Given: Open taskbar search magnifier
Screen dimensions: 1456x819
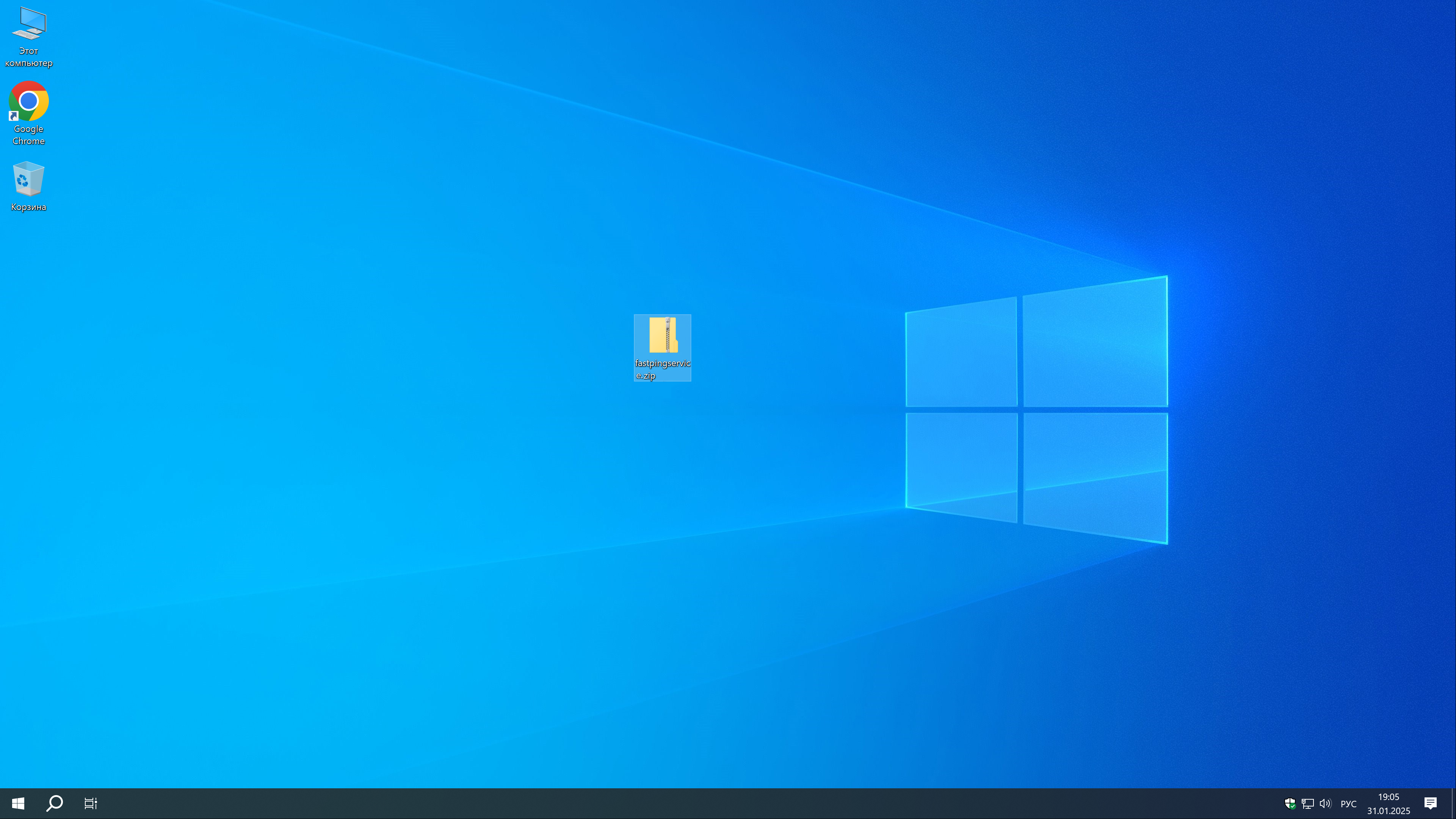Looking at the screenshot, I should pyautogui.click(x=54, y=803).
